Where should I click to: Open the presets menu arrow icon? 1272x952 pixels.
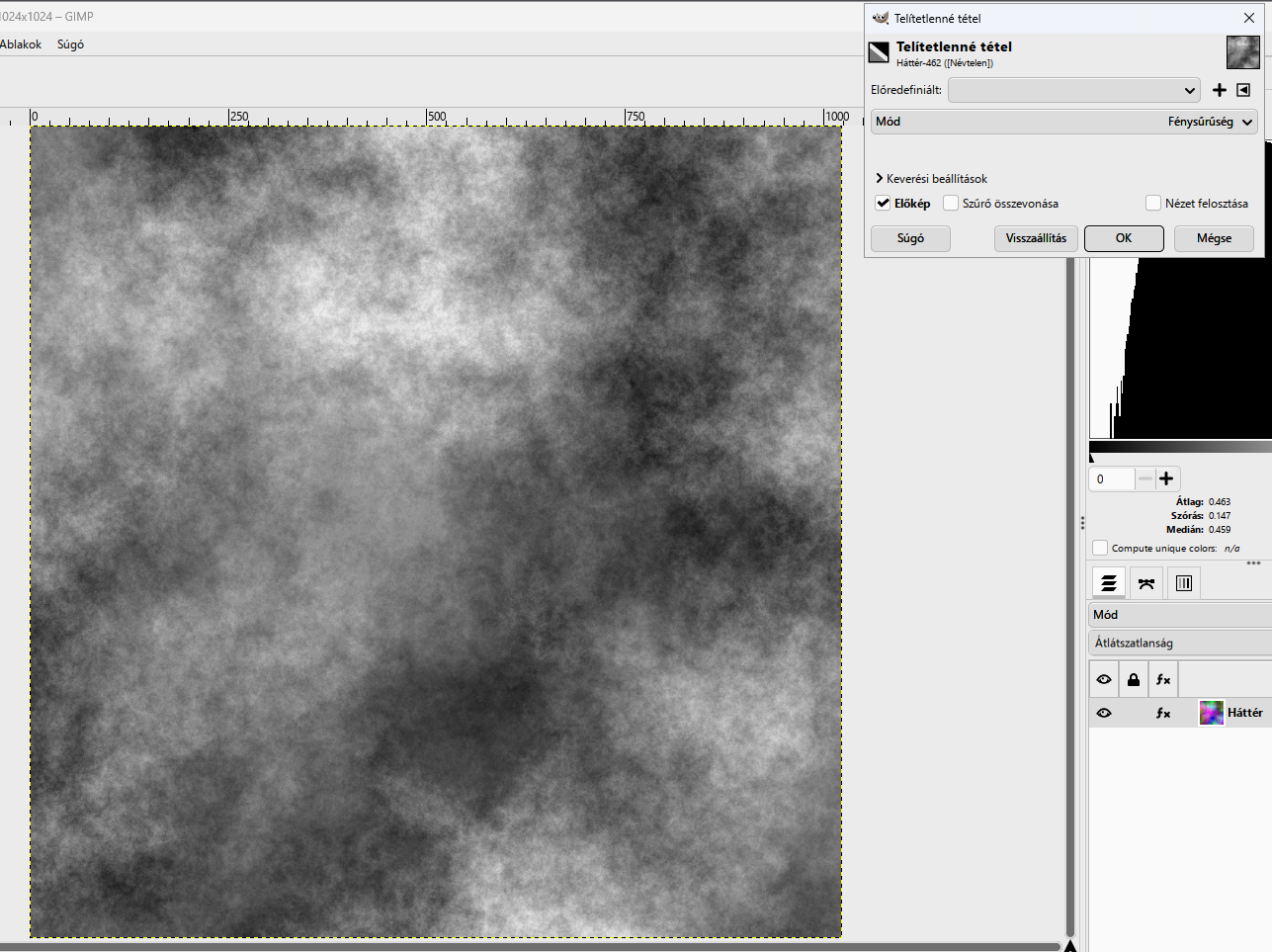pyautogui.click(x=1243, y=90)
